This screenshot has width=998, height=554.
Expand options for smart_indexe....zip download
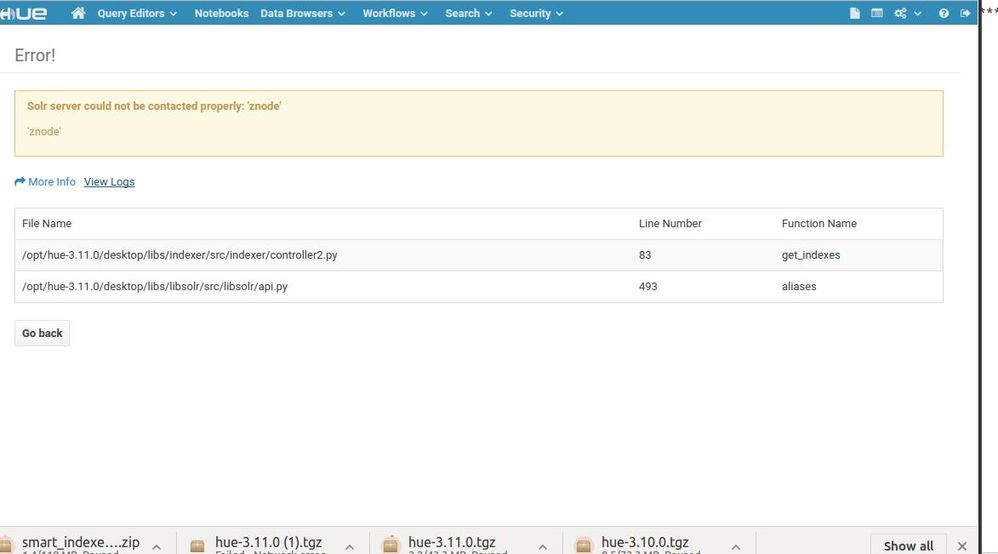157,546
